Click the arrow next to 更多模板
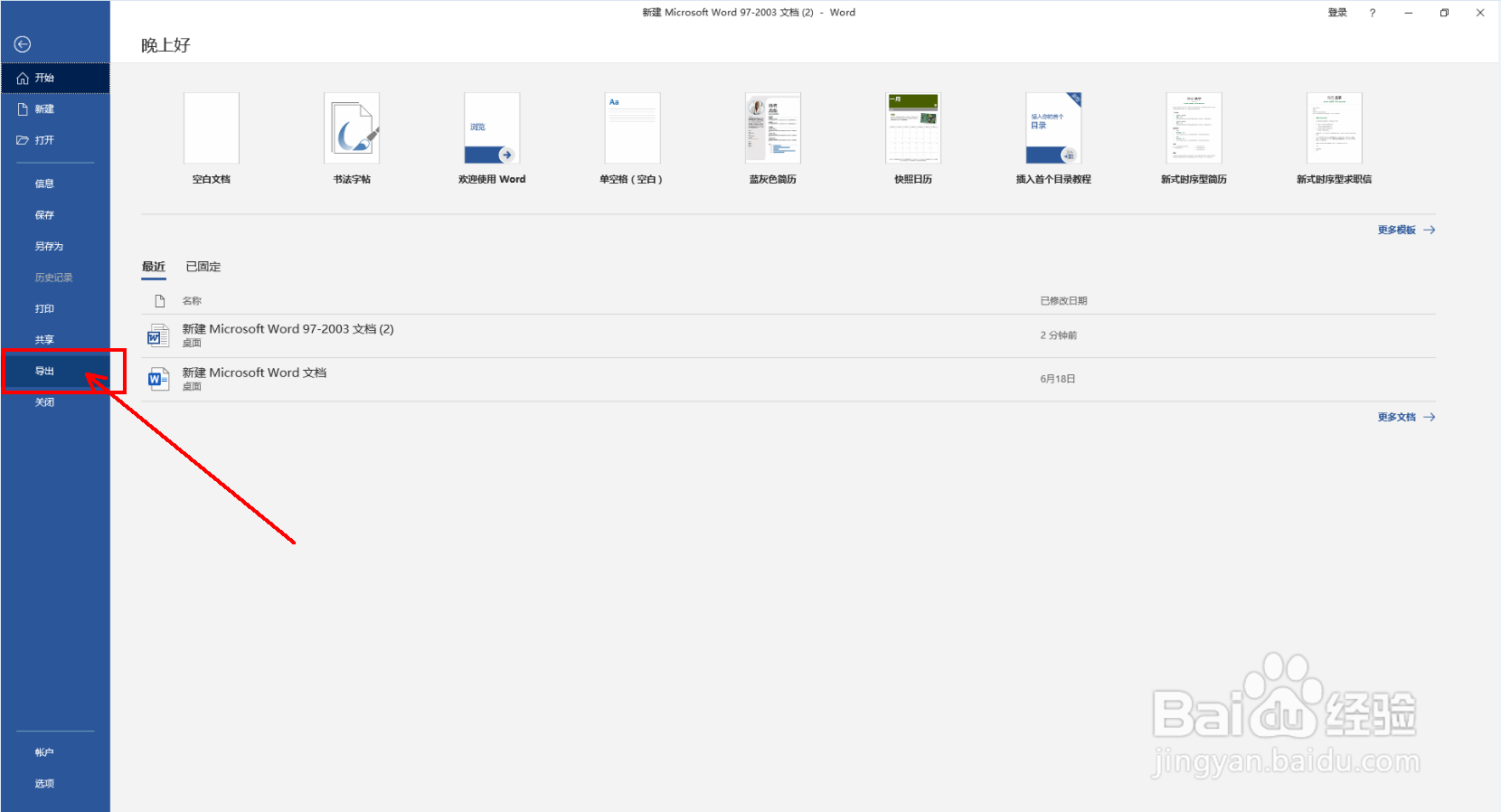The width and height of the screenshot is (1501, 812). [1430, 231]
